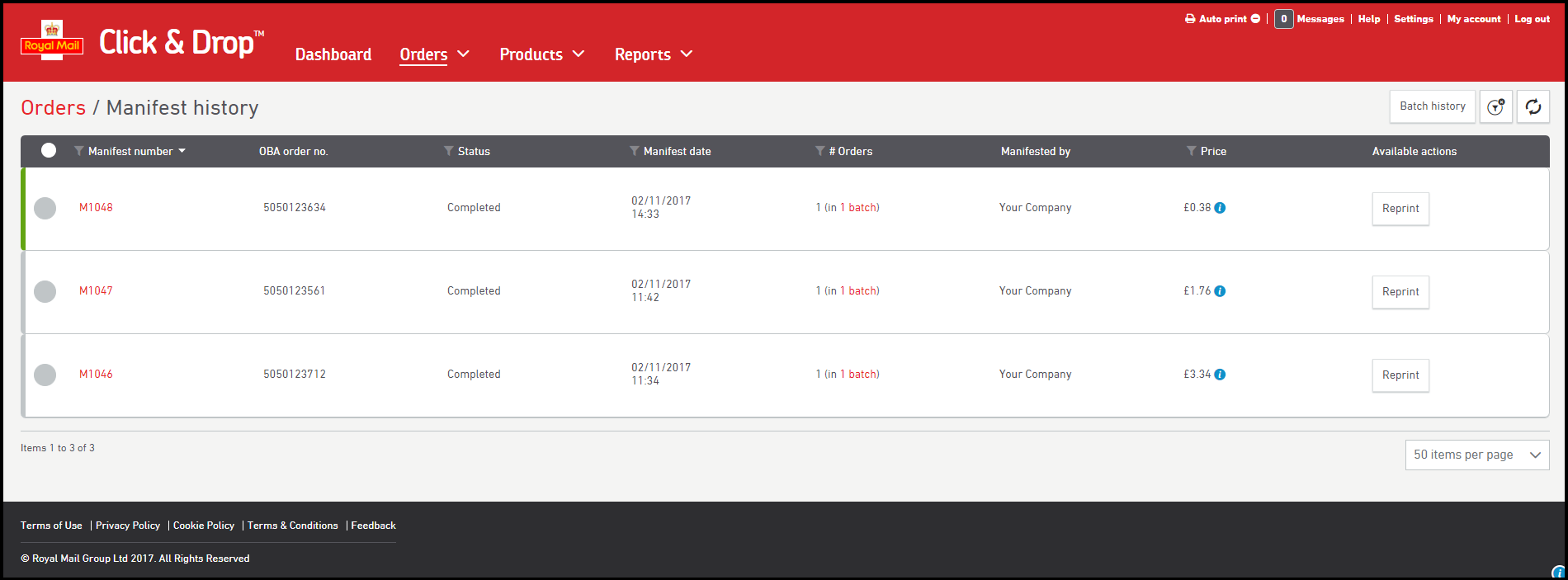Open the 50 items per page dropdown

pos(1476,455)
